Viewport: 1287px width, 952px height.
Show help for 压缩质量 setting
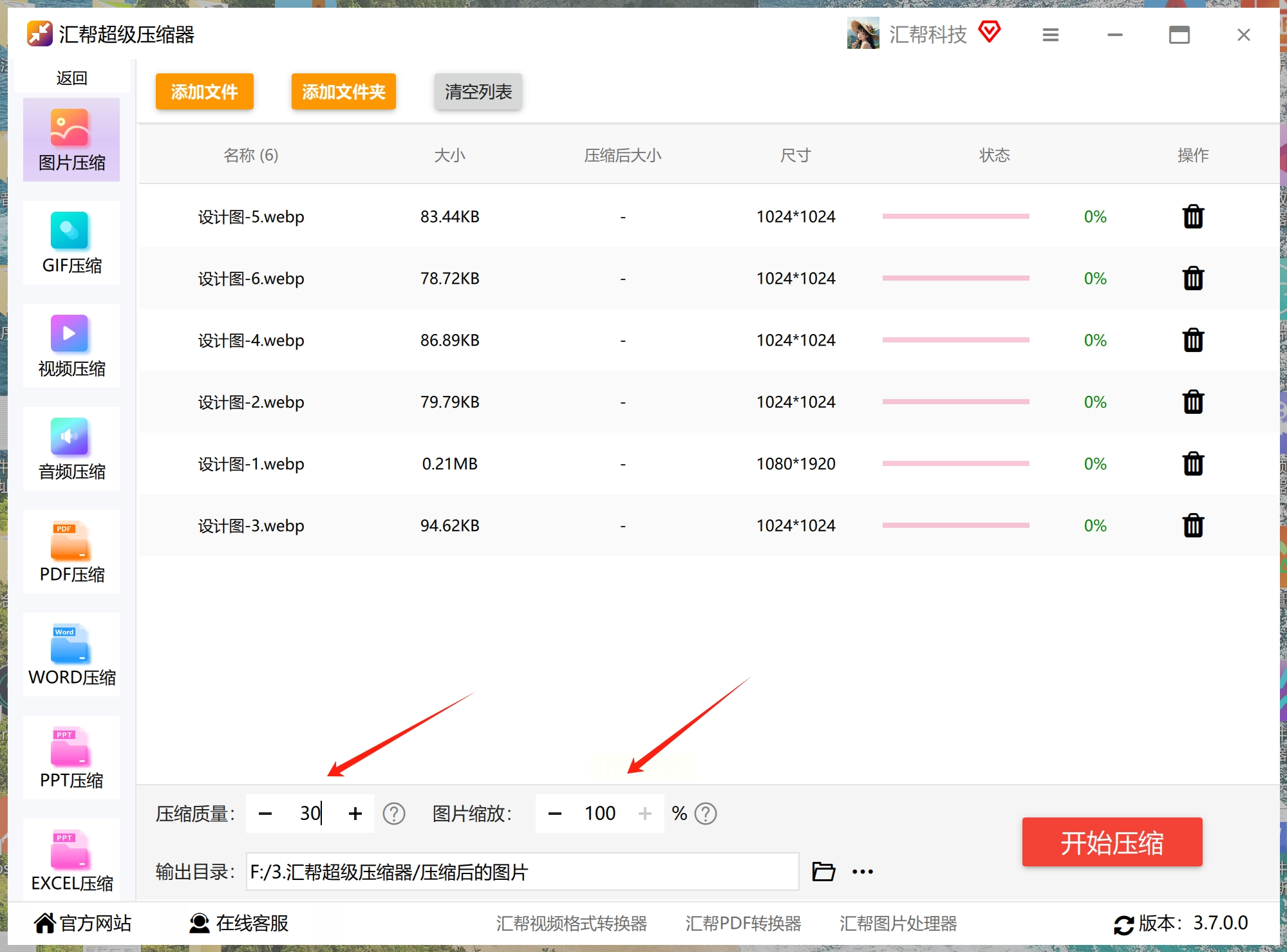point(393,814)
